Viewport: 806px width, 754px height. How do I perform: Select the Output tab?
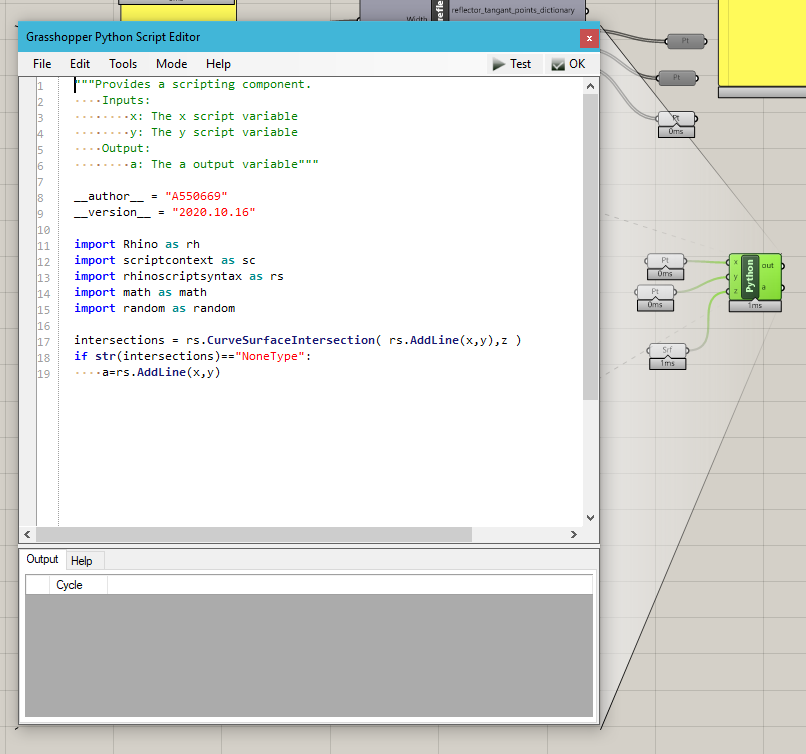(43, 560)
